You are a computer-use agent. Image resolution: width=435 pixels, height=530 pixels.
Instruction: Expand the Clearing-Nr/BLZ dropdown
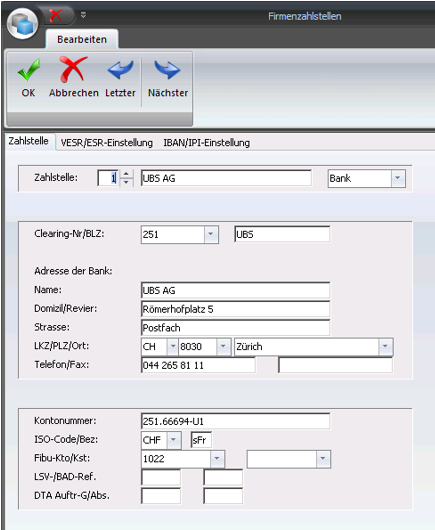point(211,234)
